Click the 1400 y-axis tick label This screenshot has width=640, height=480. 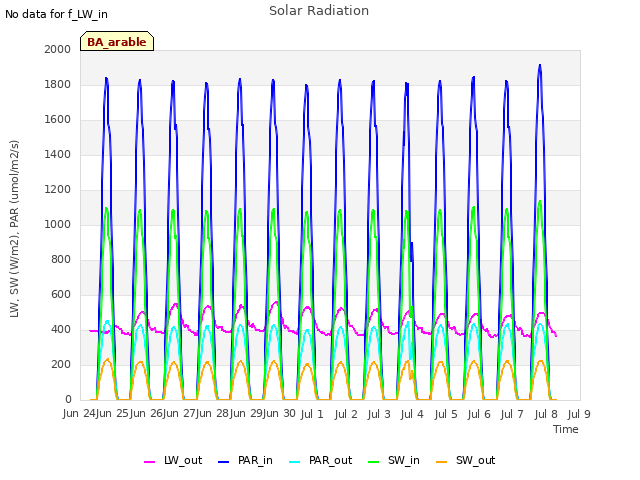tap(58, 154)
